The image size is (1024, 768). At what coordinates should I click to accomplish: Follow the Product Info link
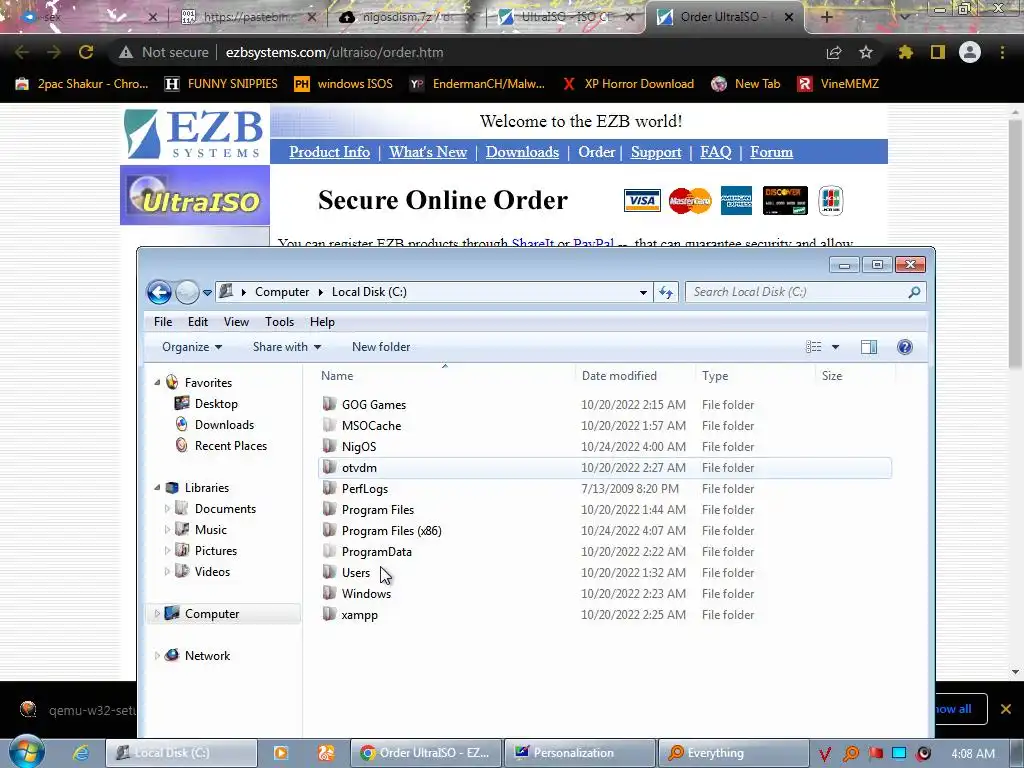coord(329,152)
